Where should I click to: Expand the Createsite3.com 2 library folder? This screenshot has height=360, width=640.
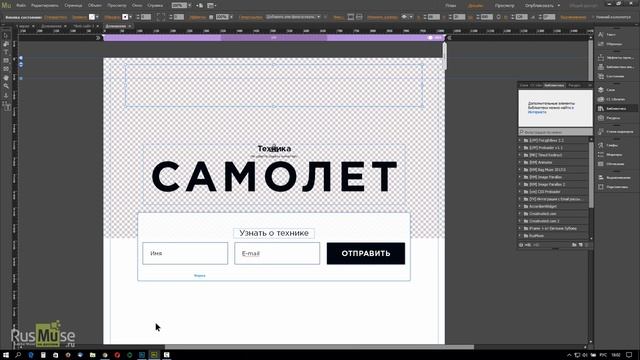tap(520, 221)
